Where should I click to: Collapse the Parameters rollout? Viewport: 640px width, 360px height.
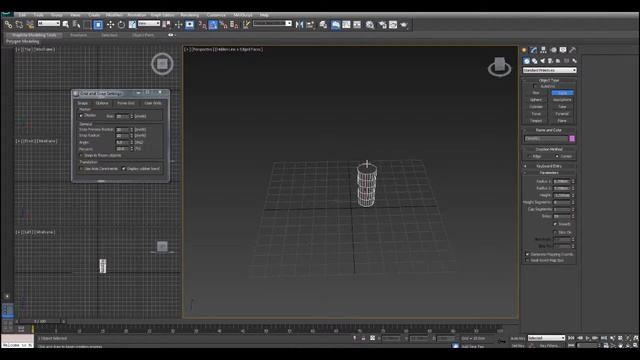pyautogui.click(x=549, y=173)
